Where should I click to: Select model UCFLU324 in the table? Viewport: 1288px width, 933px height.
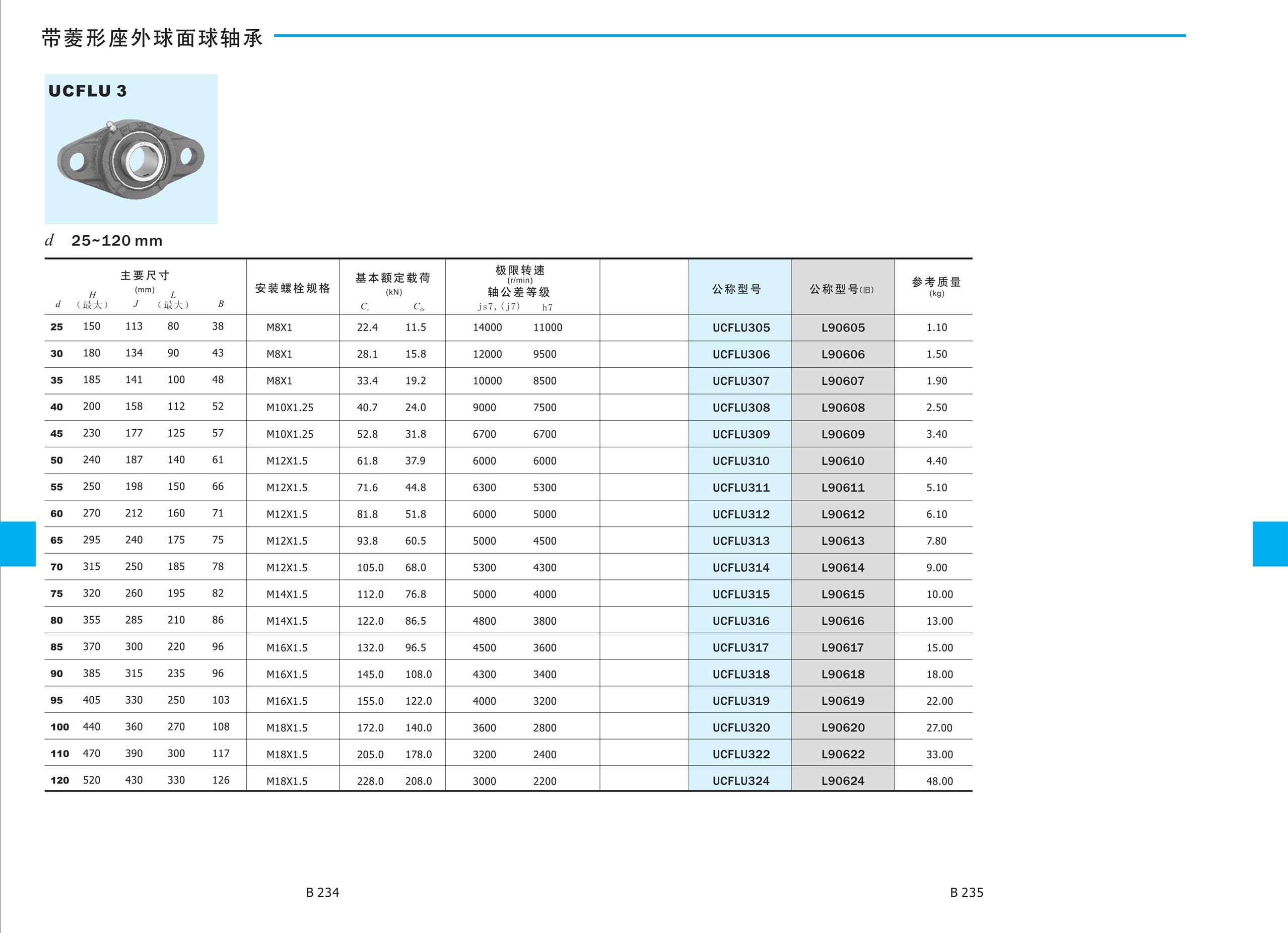[740, 781]
